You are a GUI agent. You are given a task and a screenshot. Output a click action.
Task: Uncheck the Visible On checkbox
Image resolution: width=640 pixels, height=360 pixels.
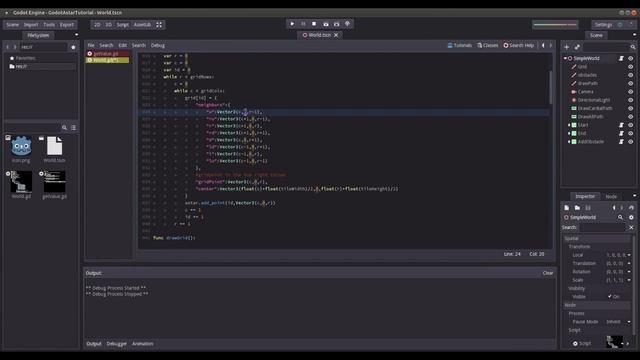coord(610,296)
